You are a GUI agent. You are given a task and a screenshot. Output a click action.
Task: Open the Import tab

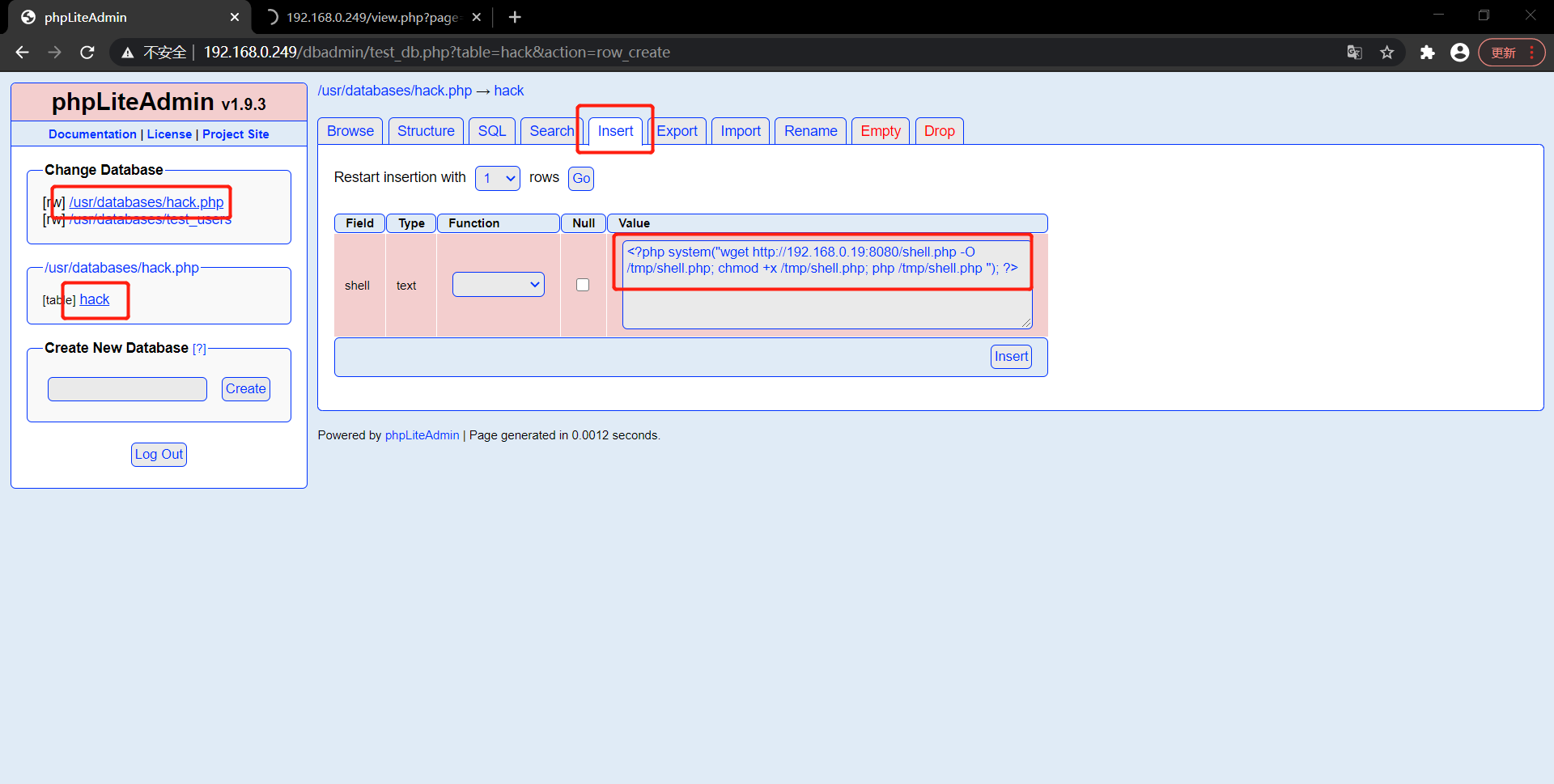(x=741, y=131)
